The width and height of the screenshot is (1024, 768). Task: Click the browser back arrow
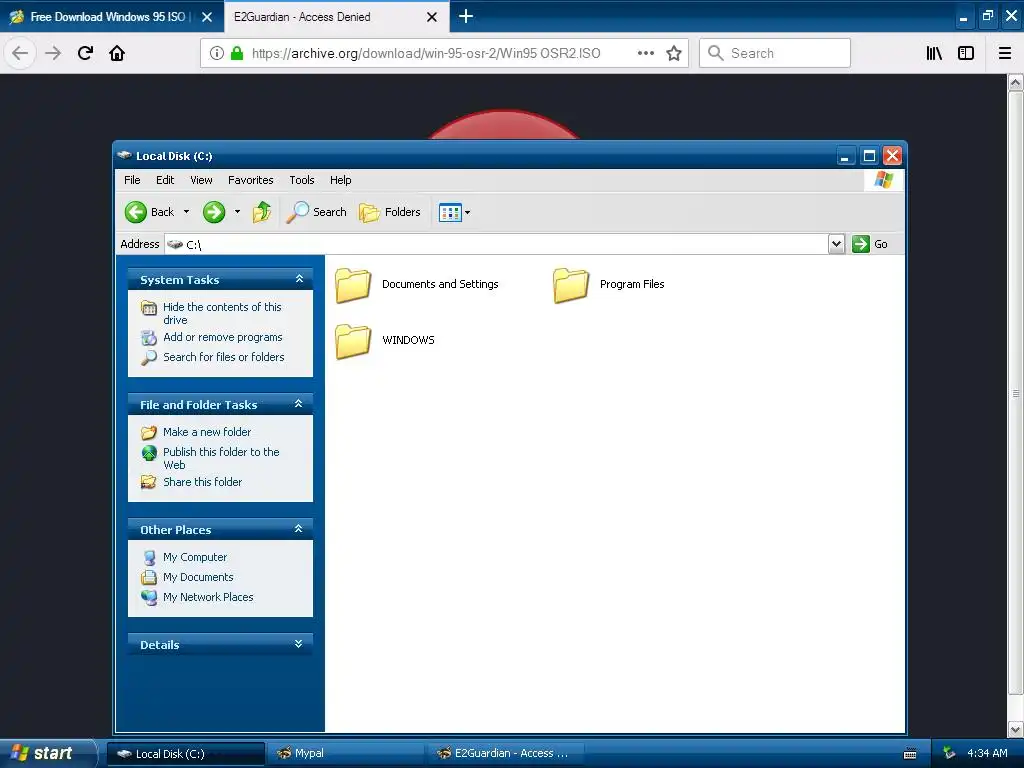tap(20, 53)
